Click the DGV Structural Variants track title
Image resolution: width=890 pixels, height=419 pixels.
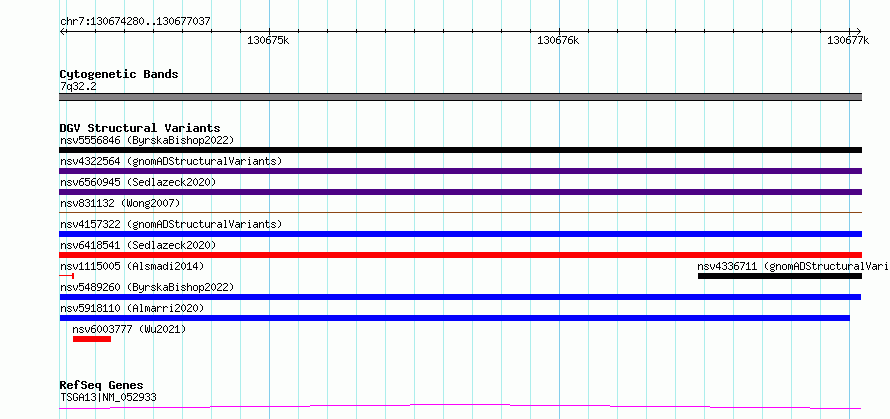click(140, 128)
